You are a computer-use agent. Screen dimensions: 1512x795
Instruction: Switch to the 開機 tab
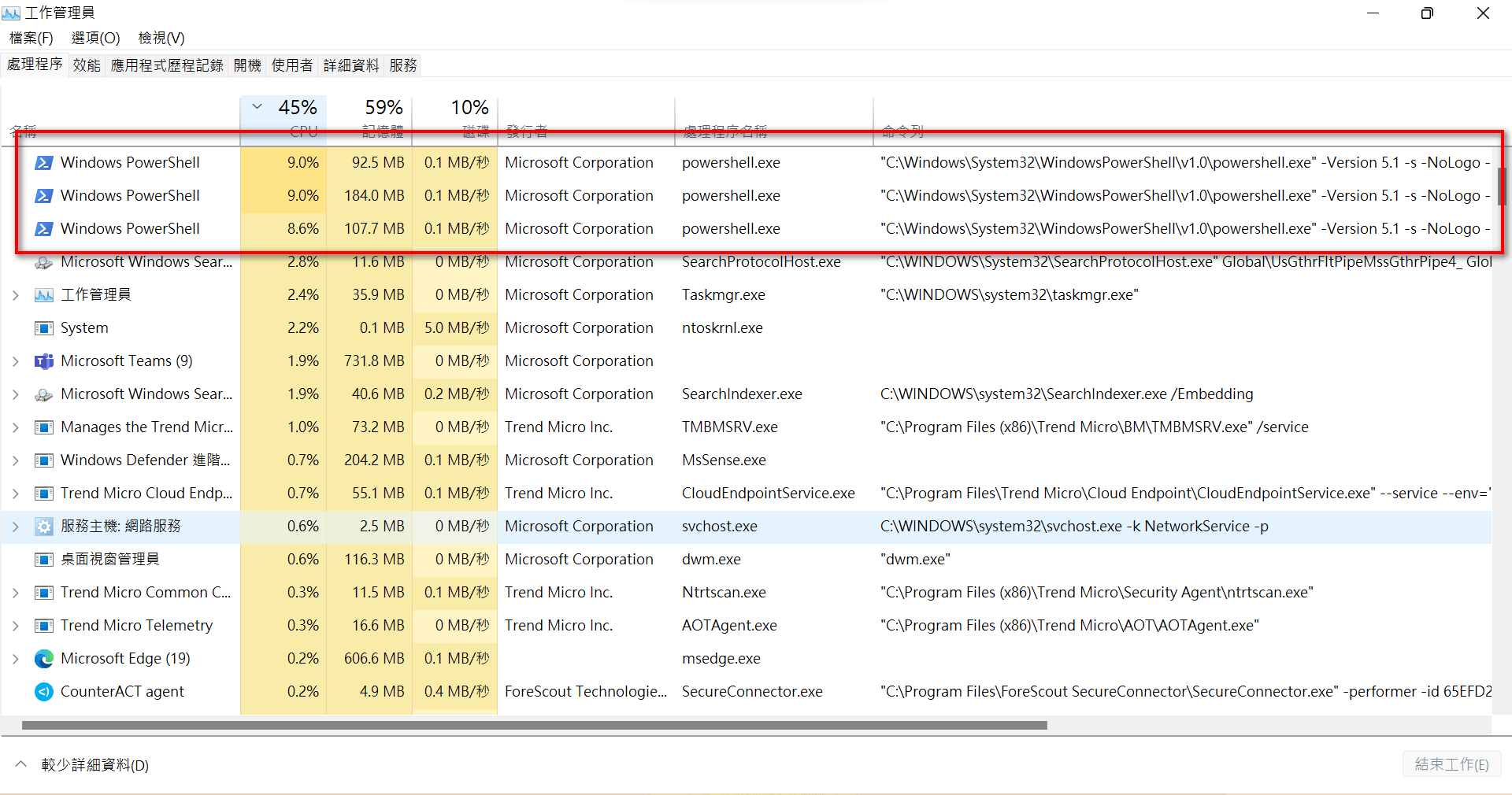(x=247, y=65)
